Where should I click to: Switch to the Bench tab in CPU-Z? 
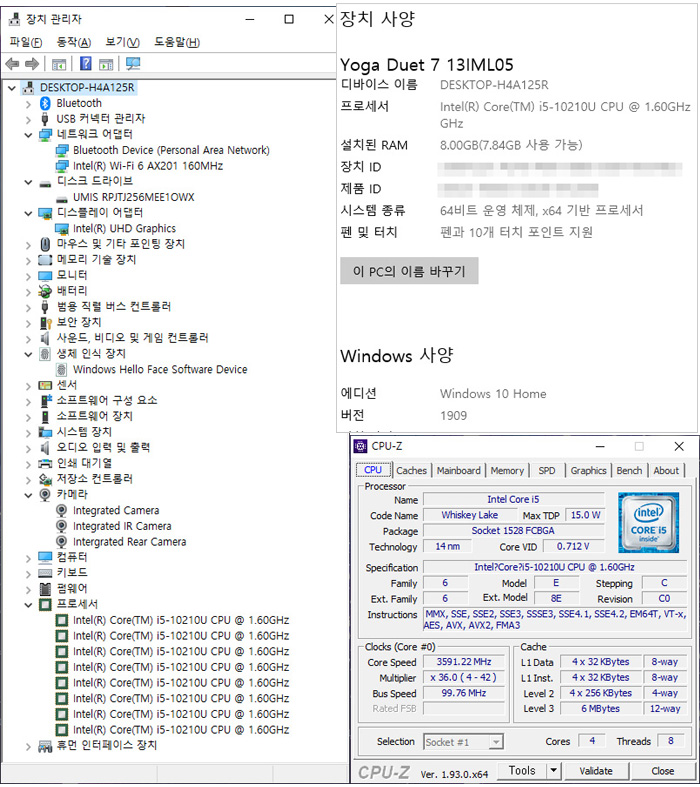[629, 470]
